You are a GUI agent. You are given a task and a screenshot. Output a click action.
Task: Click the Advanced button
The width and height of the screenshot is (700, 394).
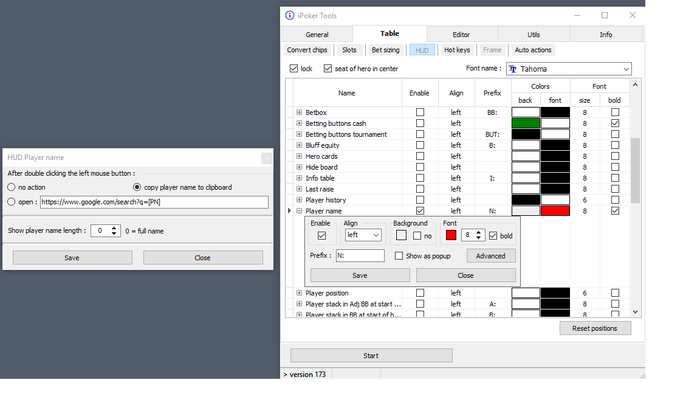(x=491, y=256)
